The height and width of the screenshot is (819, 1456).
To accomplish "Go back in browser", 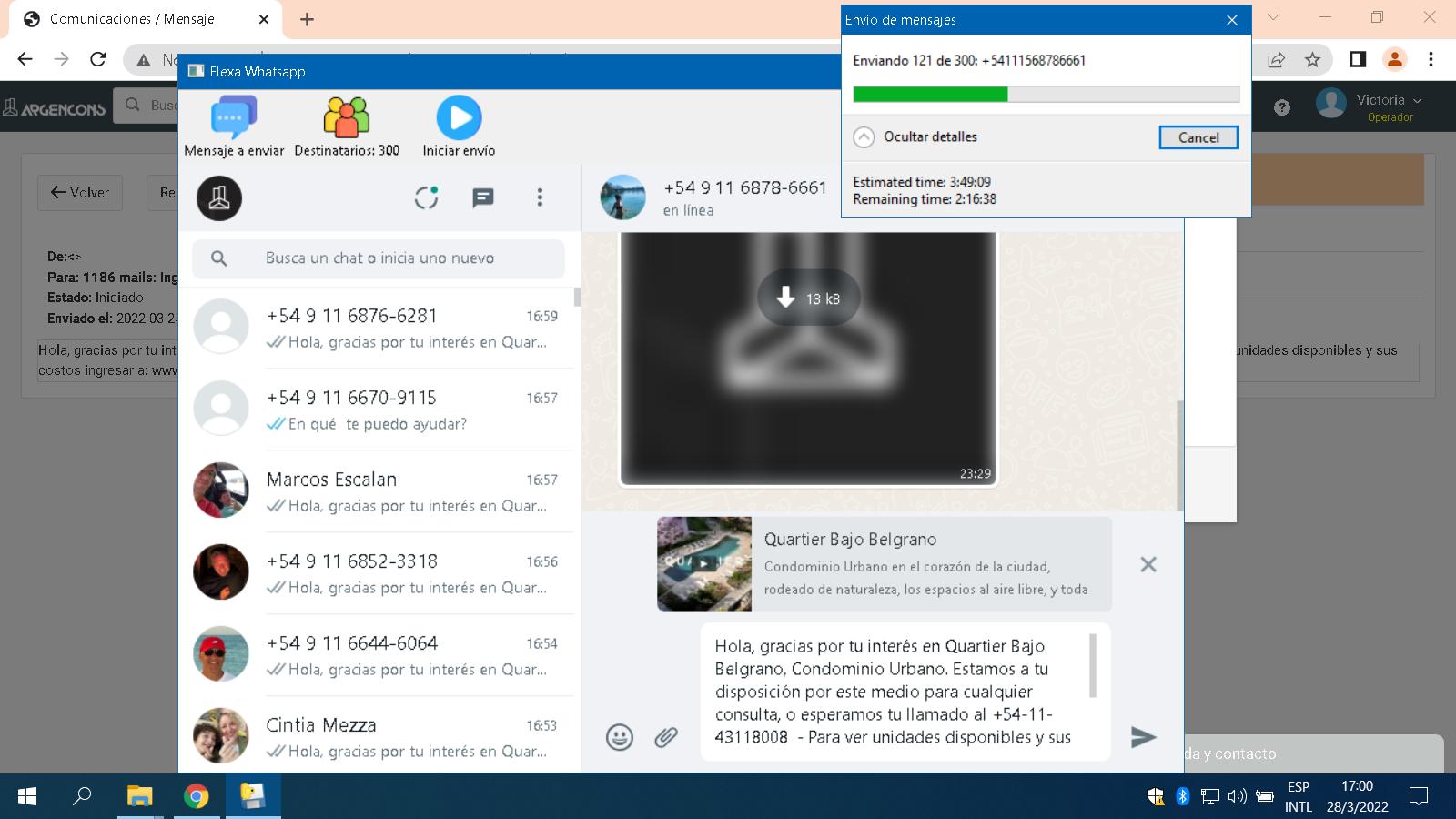I will 25,59.
